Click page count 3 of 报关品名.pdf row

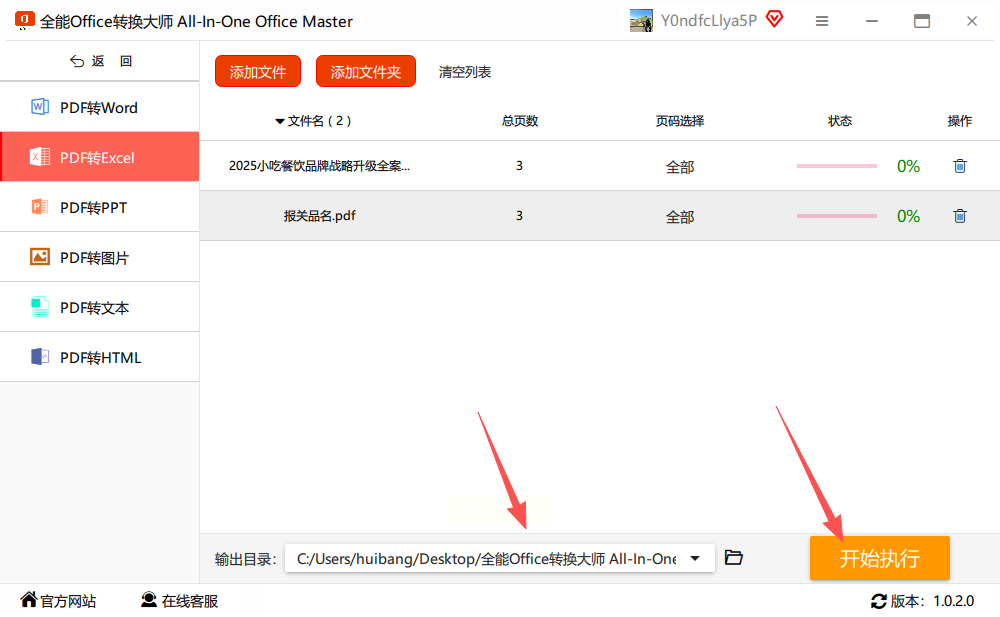click(519, 216)
